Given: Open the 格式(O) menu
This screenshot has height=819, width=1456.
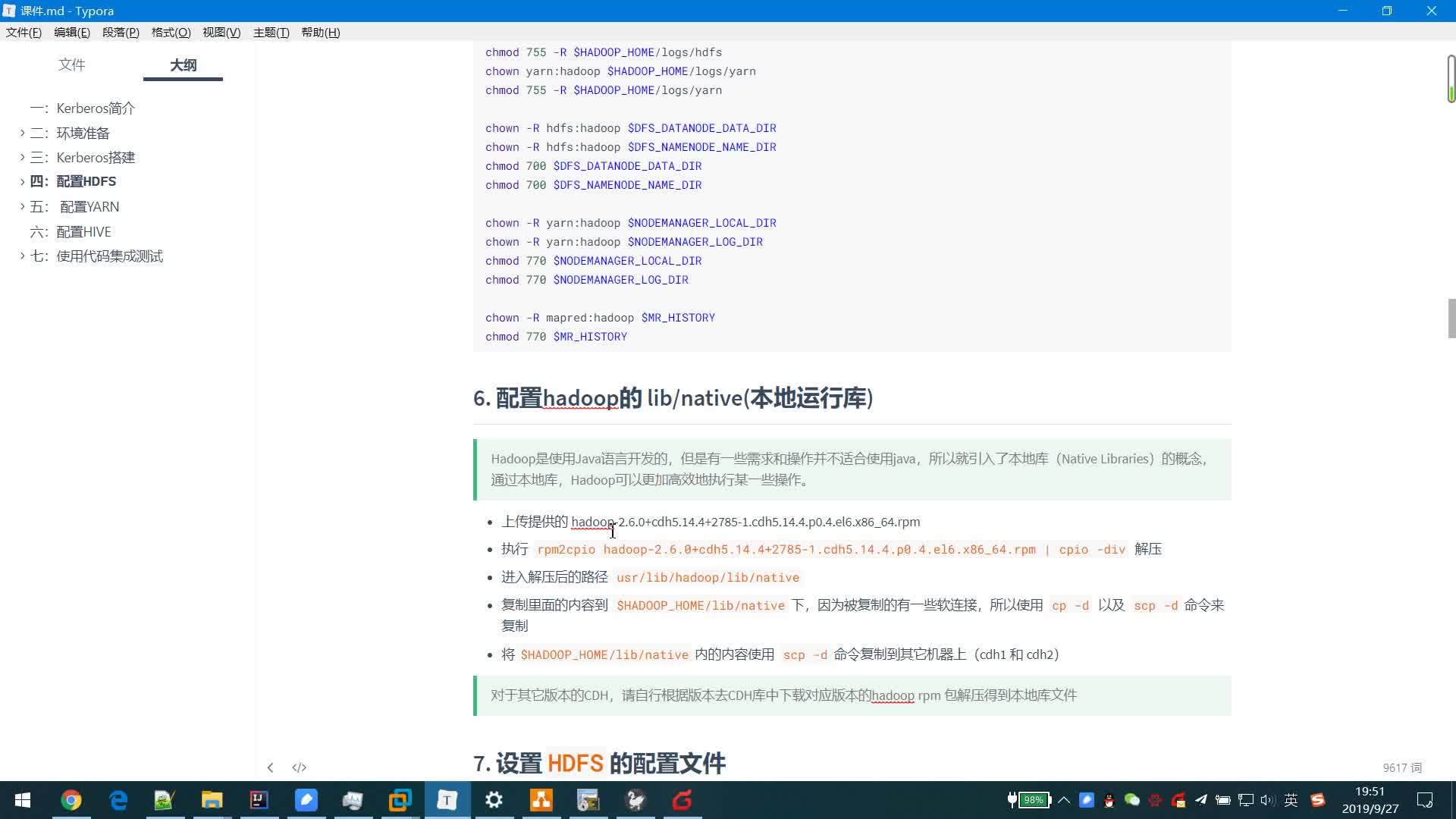Looking at the screenshot, I should coord(171,32).
